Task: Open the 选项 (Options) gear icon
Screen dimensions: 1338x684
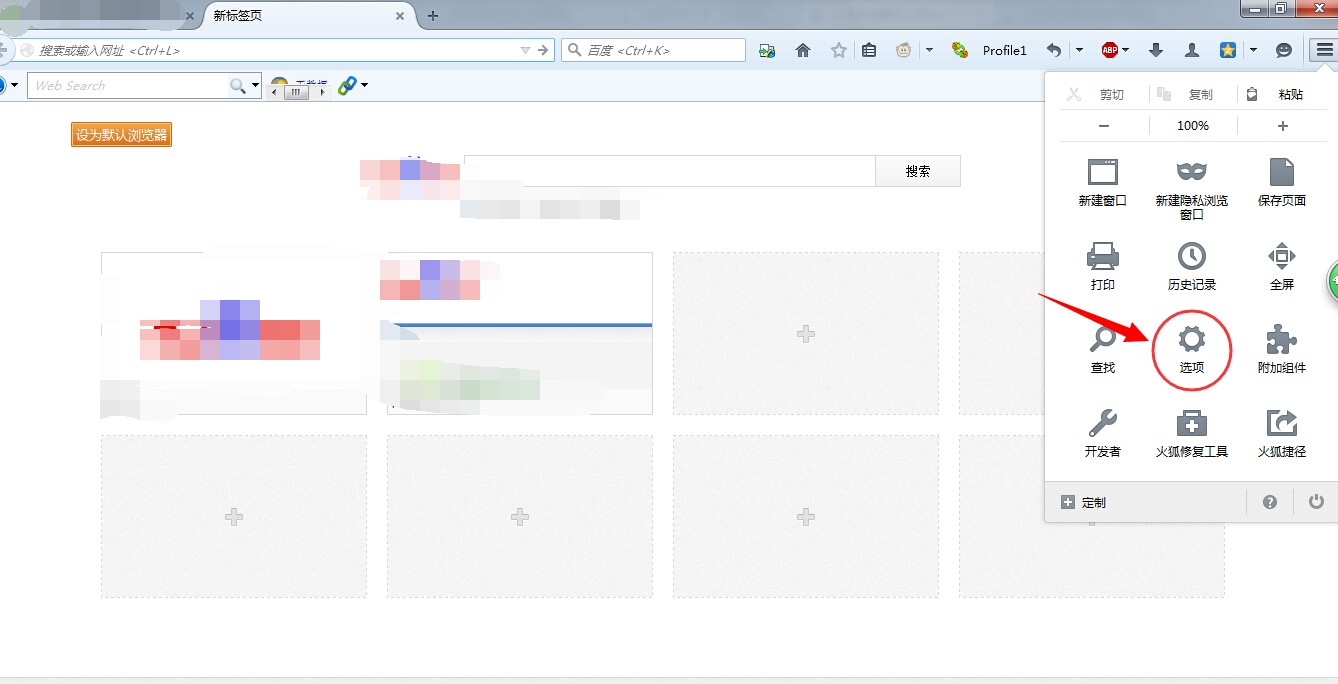Action: (x=1191, y=341)
